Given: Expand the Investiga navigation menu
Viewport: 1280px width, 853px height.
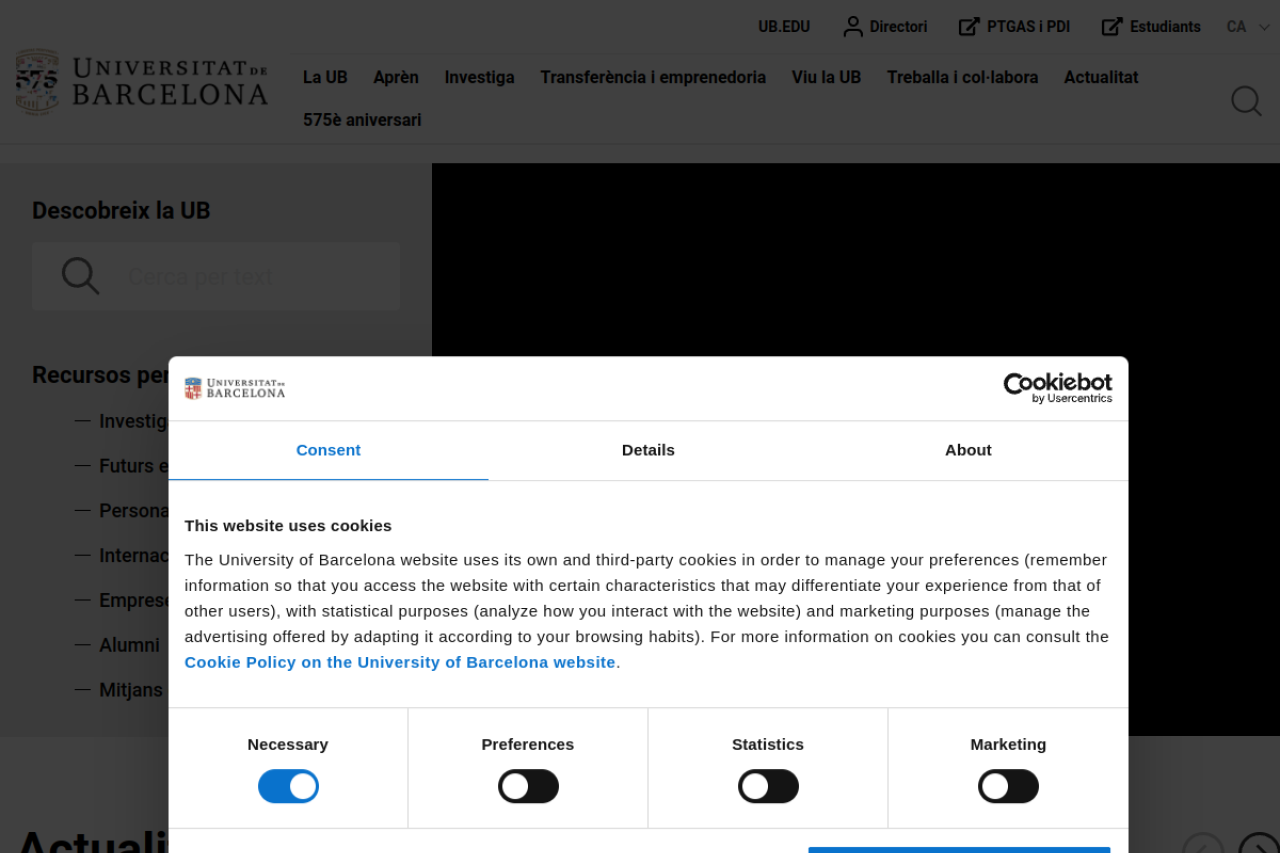Looking at the screenshot, I should pyautogui.click(x=479, y=77).
